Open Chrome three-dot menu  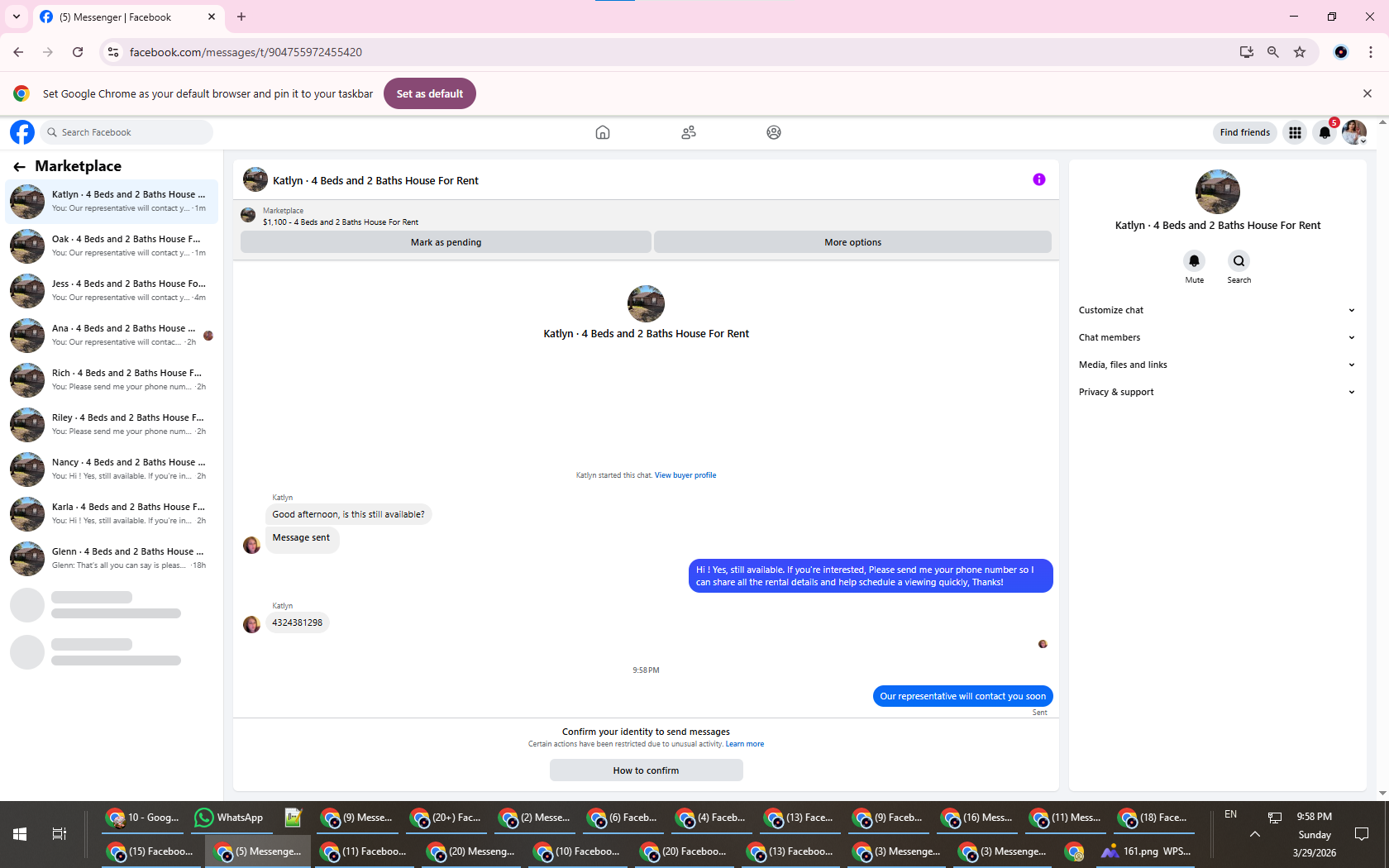pyautogui.click(x=1371, y=52)
